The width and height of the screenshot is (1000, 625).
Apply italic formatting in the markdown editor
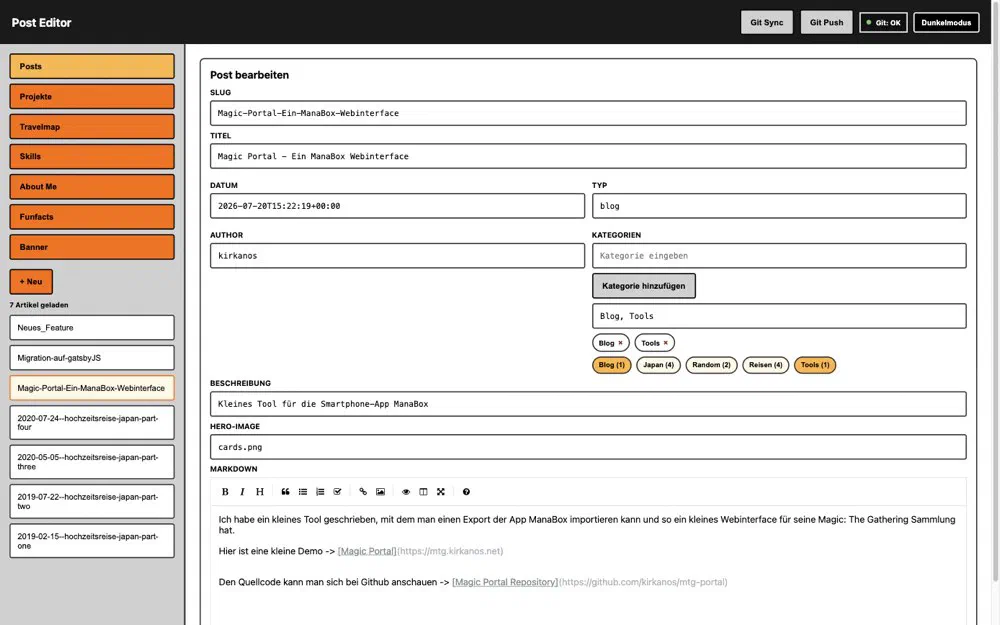pos(242,492)
